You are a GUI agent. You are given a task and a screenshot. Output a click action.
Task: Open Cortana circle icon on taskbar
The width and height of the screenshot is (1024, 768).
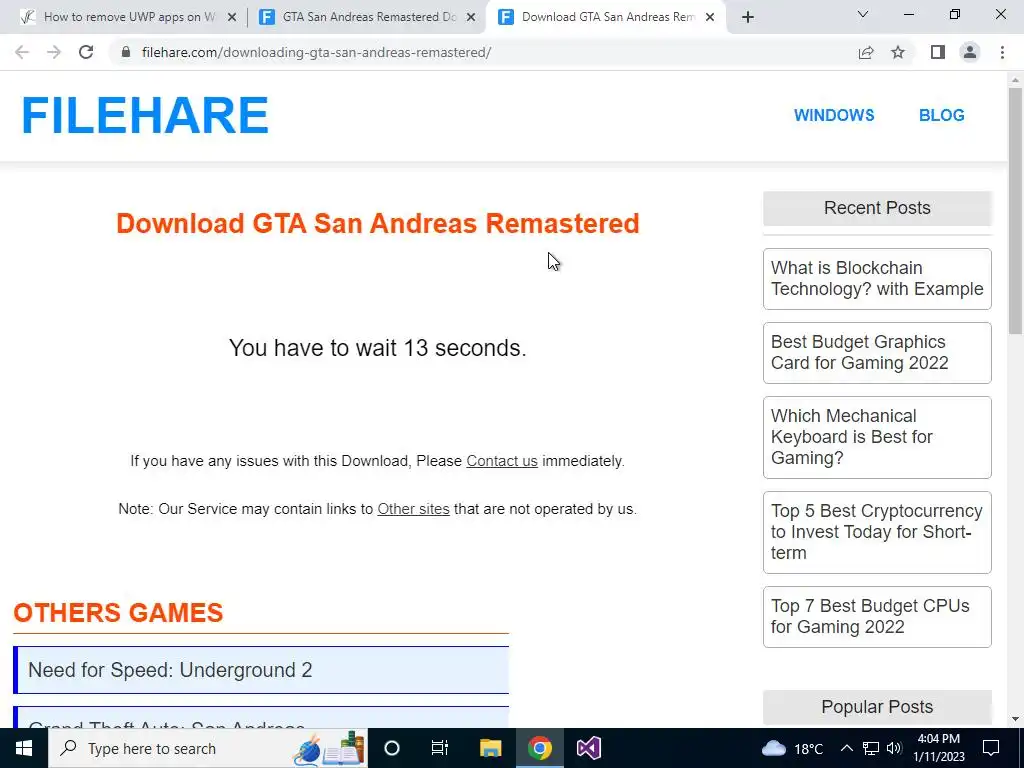tap(392, 748)
